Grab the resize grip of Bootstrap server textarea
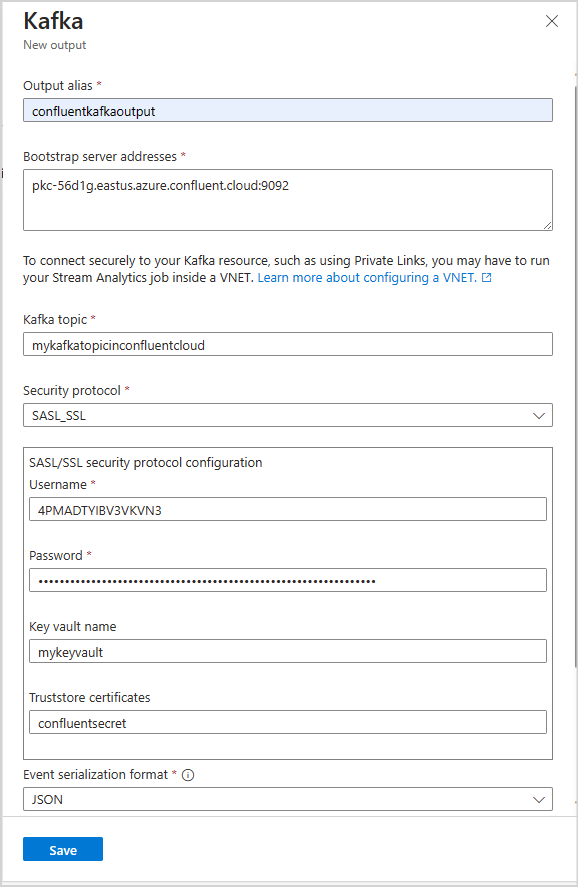 pyautogui.click(x=547, y=225)
